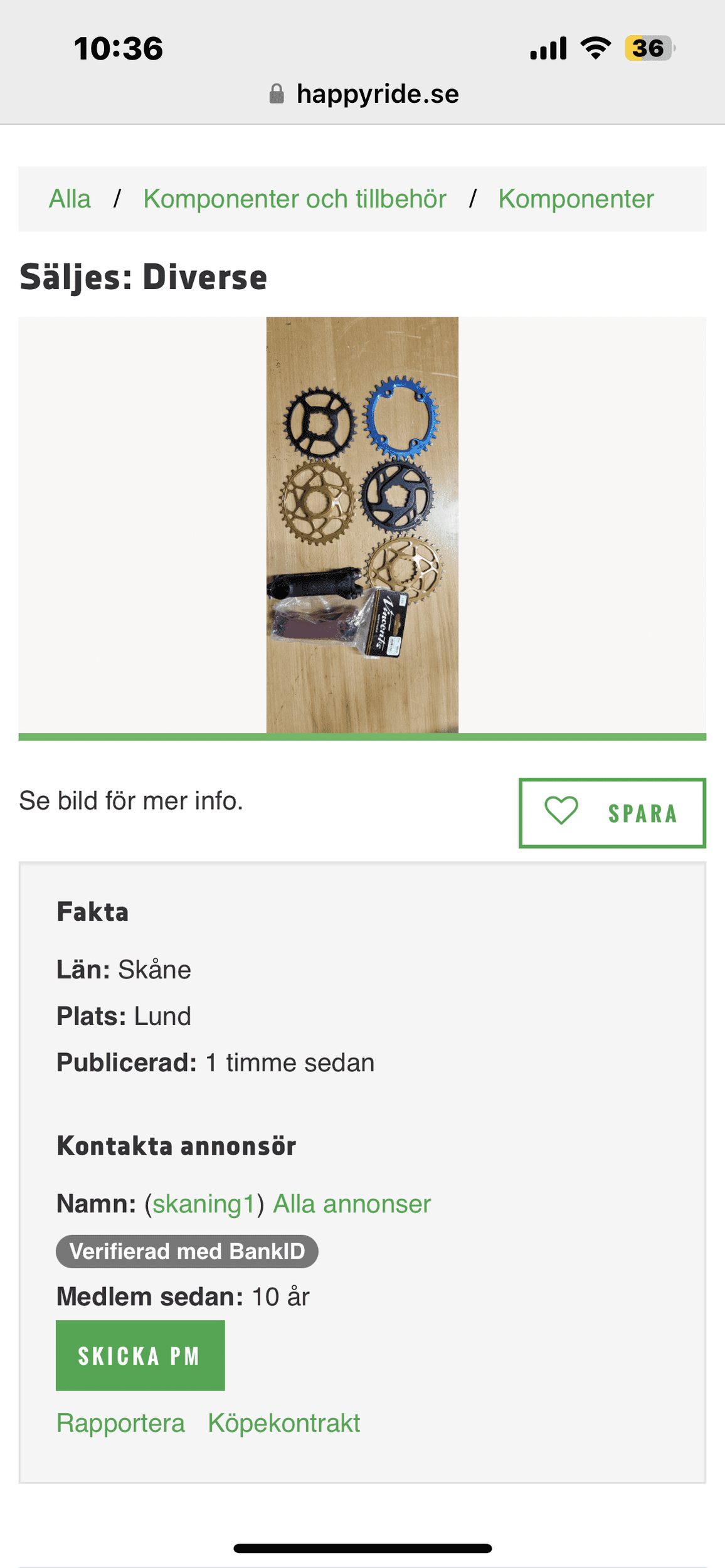Image resolution: width=725 pixels, height=1568 pixels.
Task: Tap the happyride.se address field
Action: pyautogui.click(x=377, y=94)
